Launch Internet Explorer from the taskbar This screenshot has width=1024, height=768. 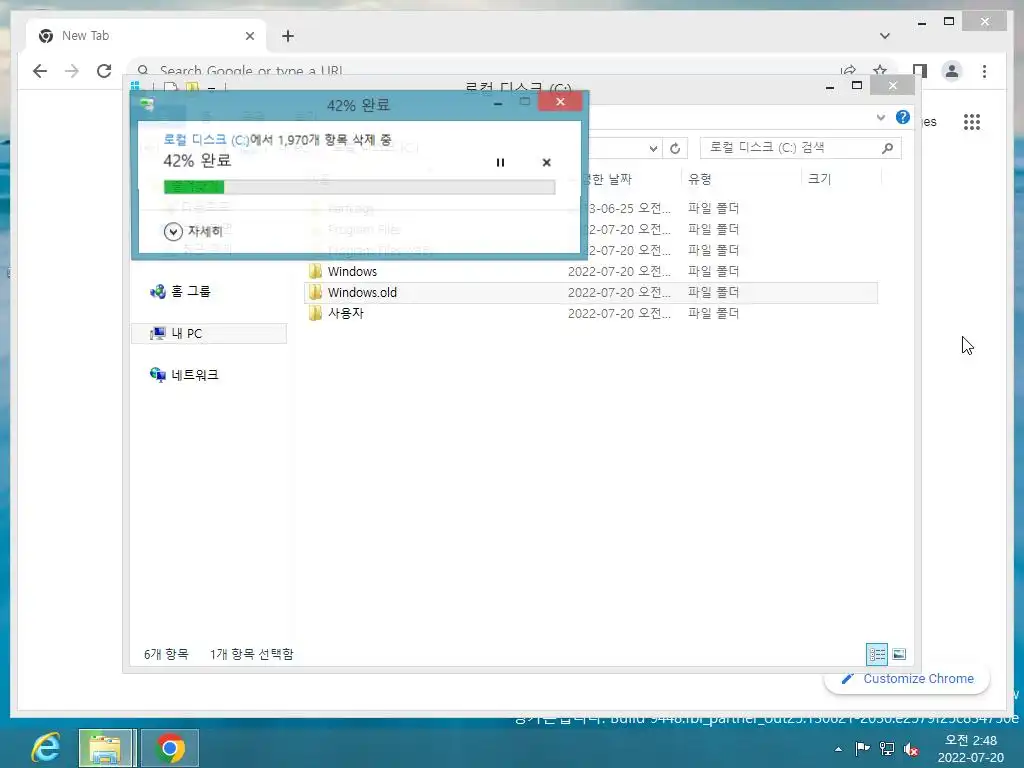pyautogui.click(x=46, y=748)
